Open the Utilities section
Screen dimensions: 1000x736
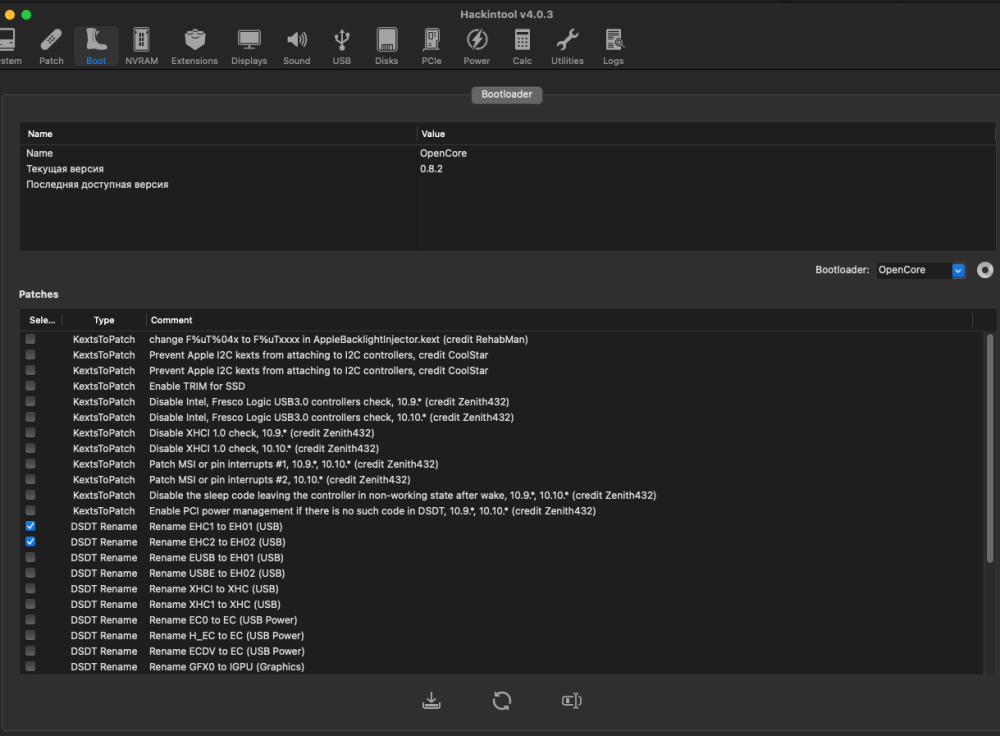tap(567, 47)
